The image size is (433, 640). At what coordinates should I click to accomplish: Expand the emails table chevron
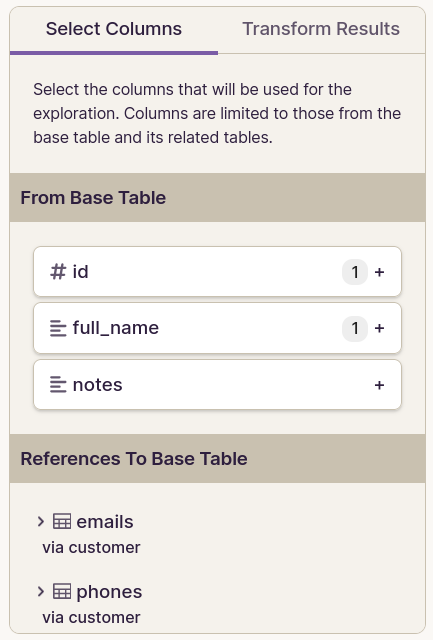coord(40,521)
